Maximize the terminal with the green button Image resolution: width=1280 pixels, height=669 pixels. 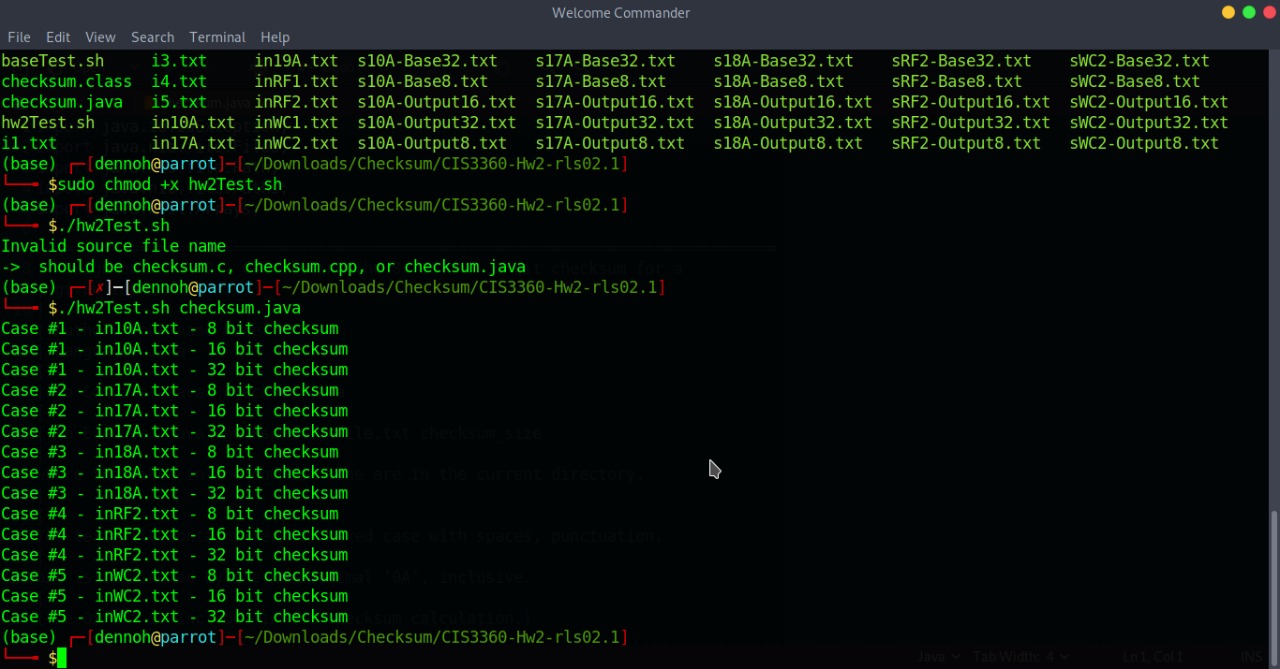pos(1249,13)
